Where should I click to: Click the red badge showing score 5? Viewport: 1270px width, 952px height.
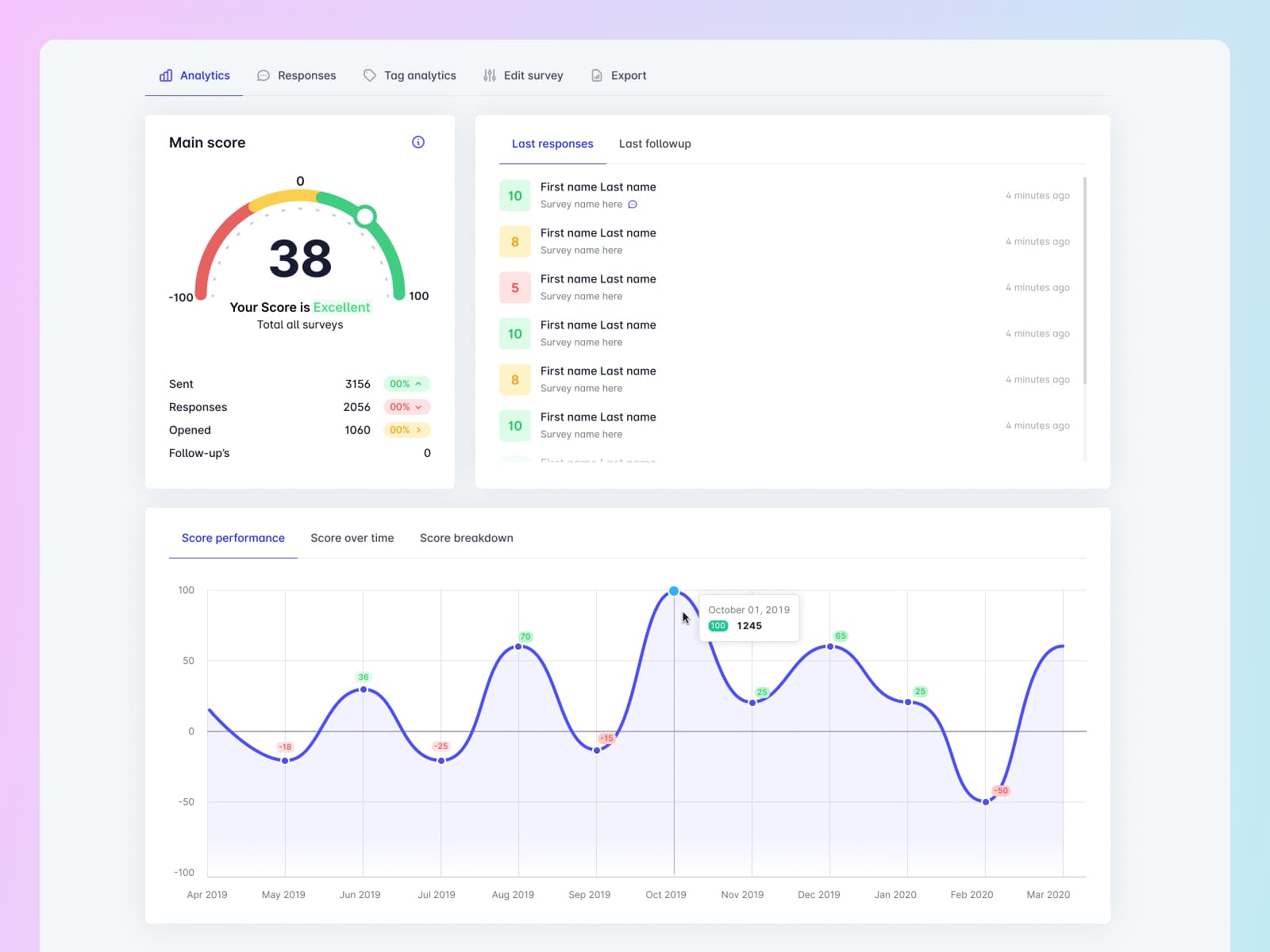click(515, 287)
